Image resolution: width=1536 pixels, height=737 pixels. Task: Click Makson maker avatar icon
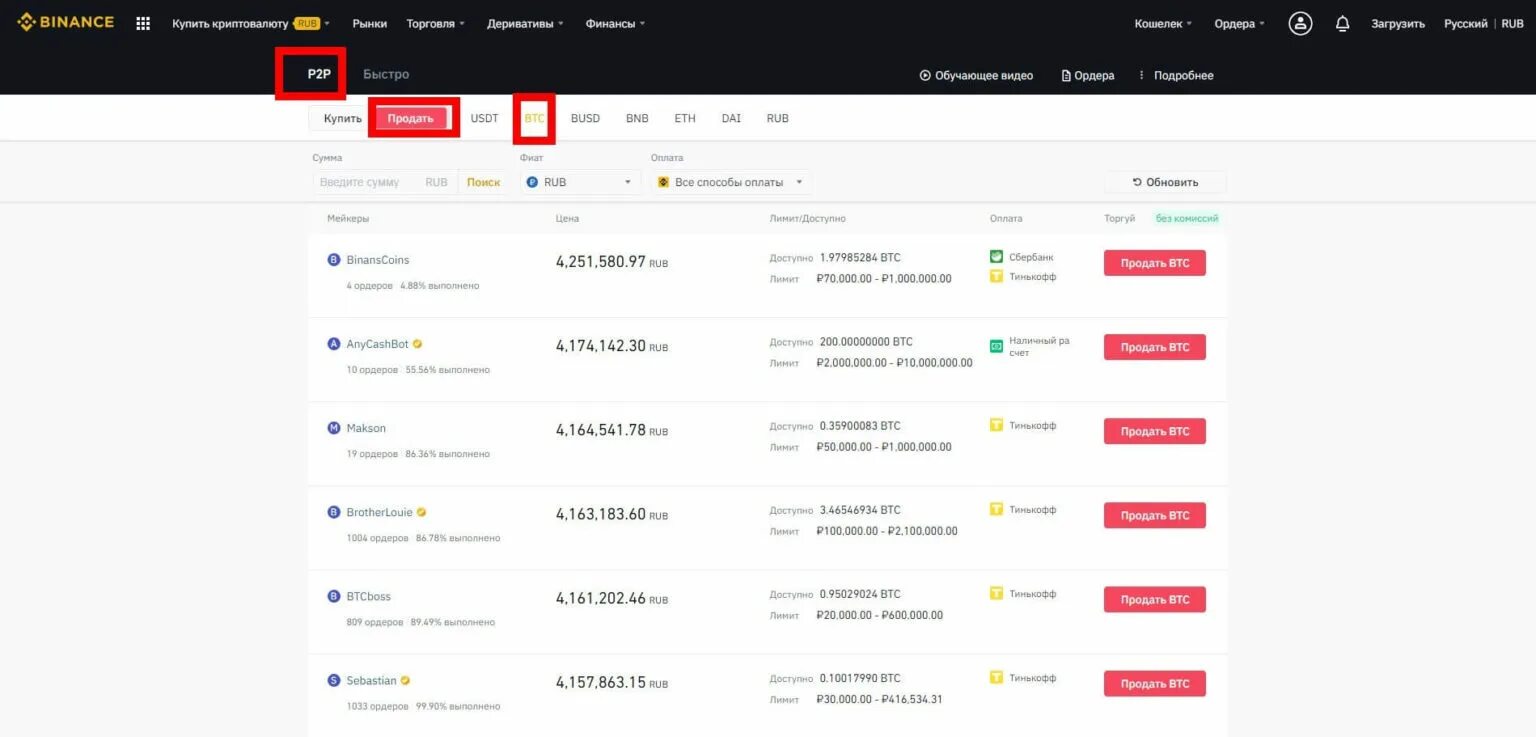(334, 428)
